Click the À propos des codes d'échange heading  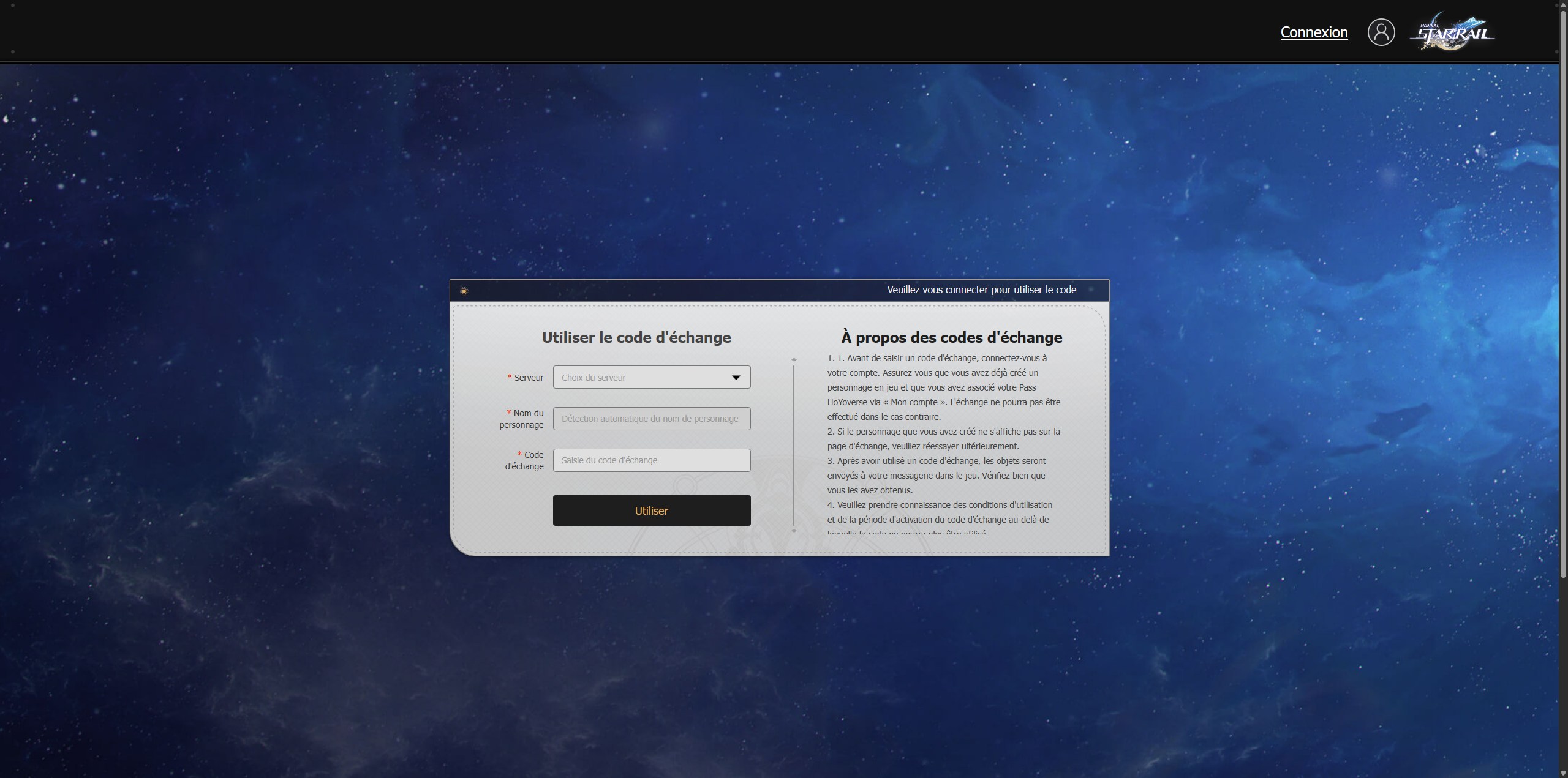951,337
